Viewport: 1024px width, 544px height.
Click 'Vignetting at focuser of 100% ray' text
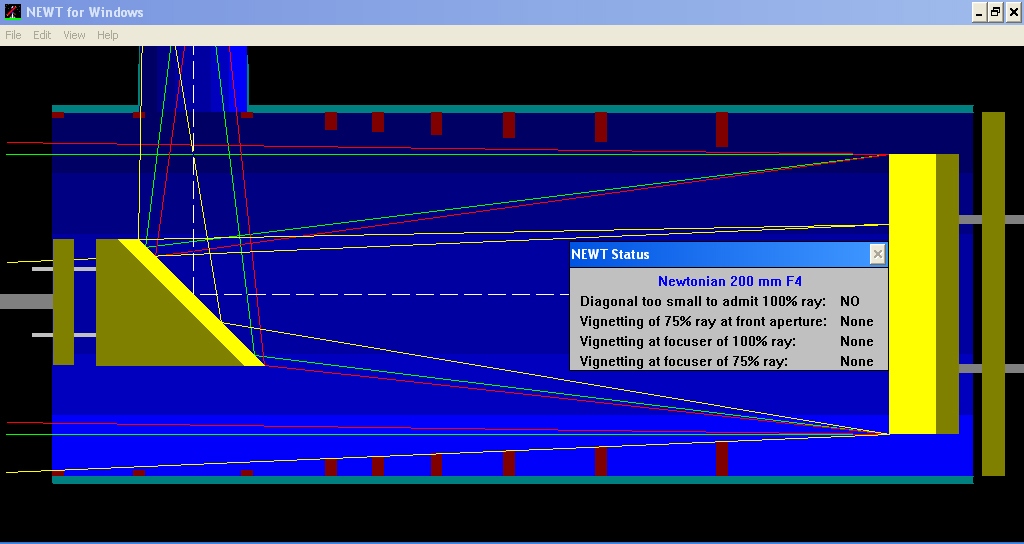(x=688, y=342)
